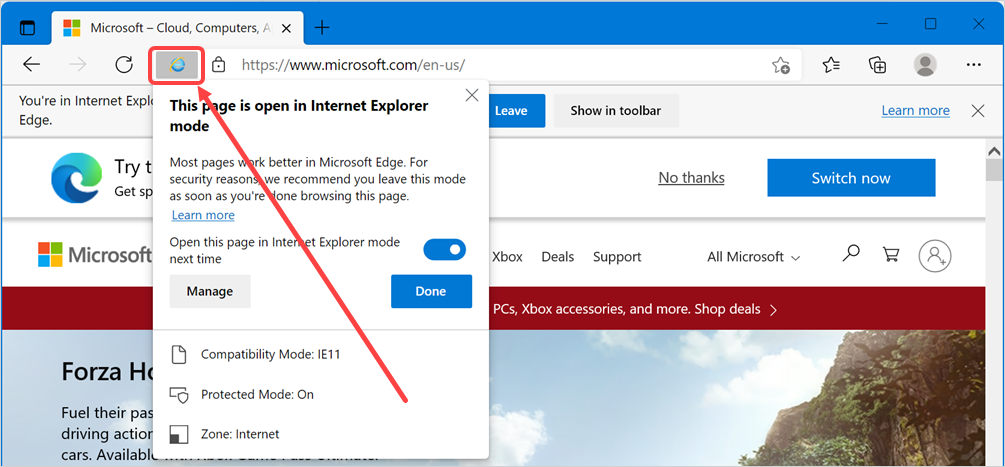Open the Favorites star list icon
Viewport: 1005px width, 467px height.
coord(831,65)
